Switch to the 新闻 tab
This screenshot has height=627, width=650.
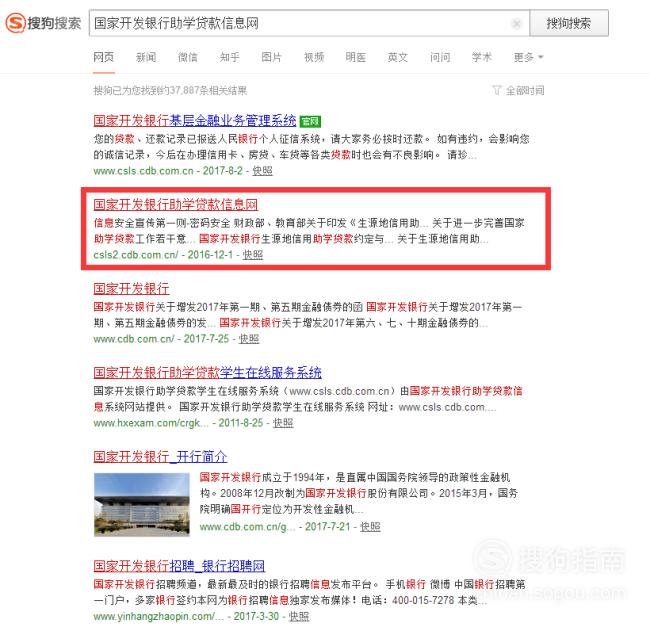tap(146, 57)
